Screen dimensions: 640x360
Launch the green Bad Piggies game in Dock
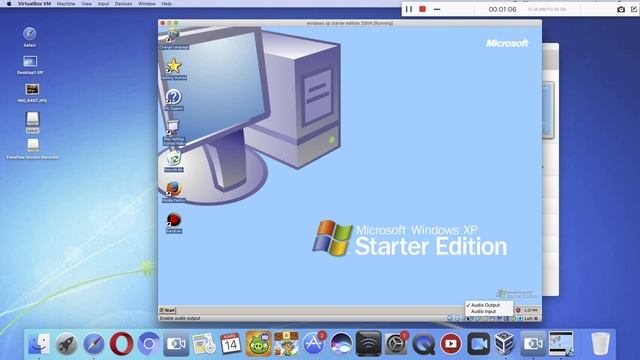click(258, 344)
